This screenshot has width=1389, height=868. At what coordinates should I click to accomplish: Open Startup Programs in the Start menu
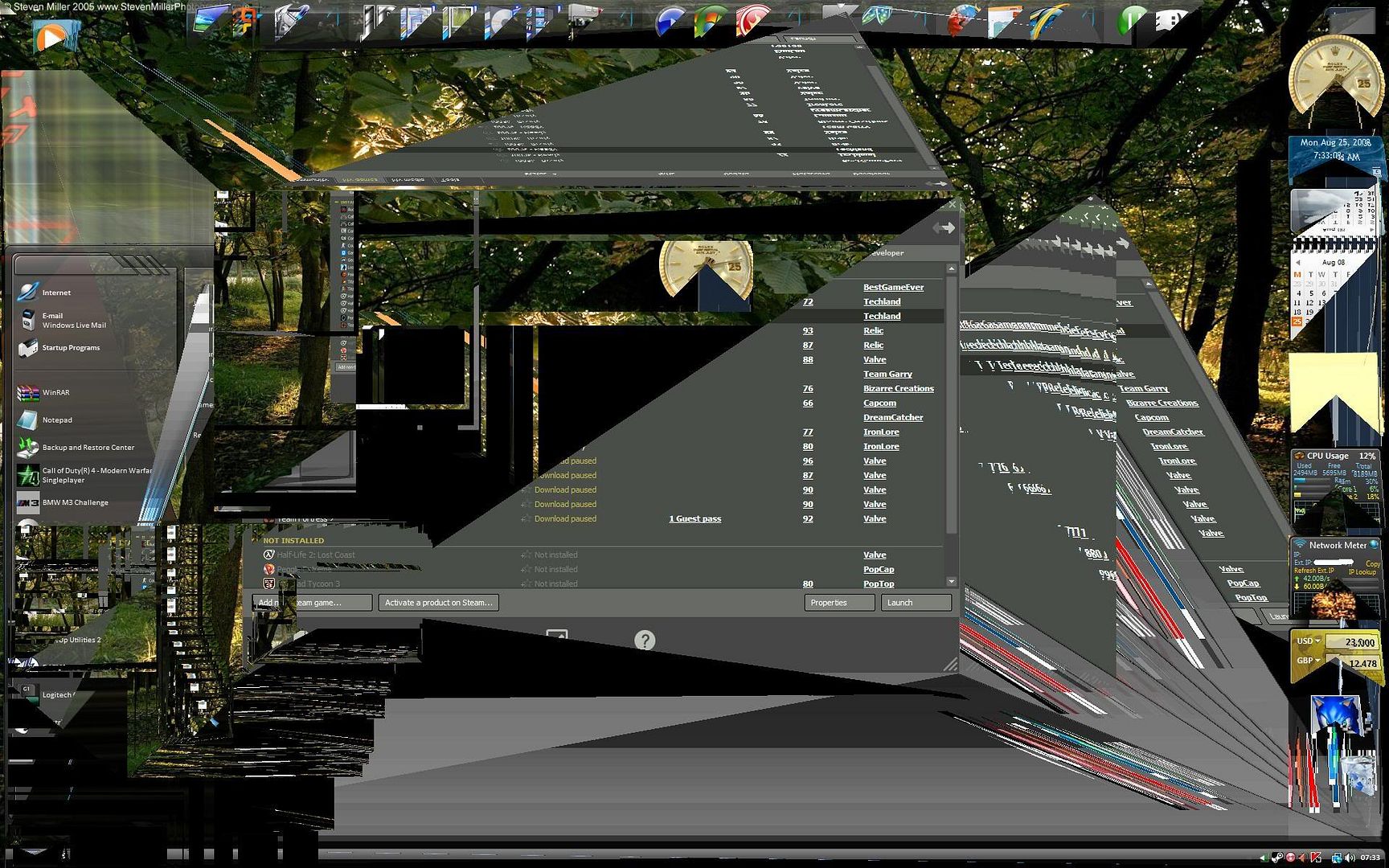pos(70,348)
